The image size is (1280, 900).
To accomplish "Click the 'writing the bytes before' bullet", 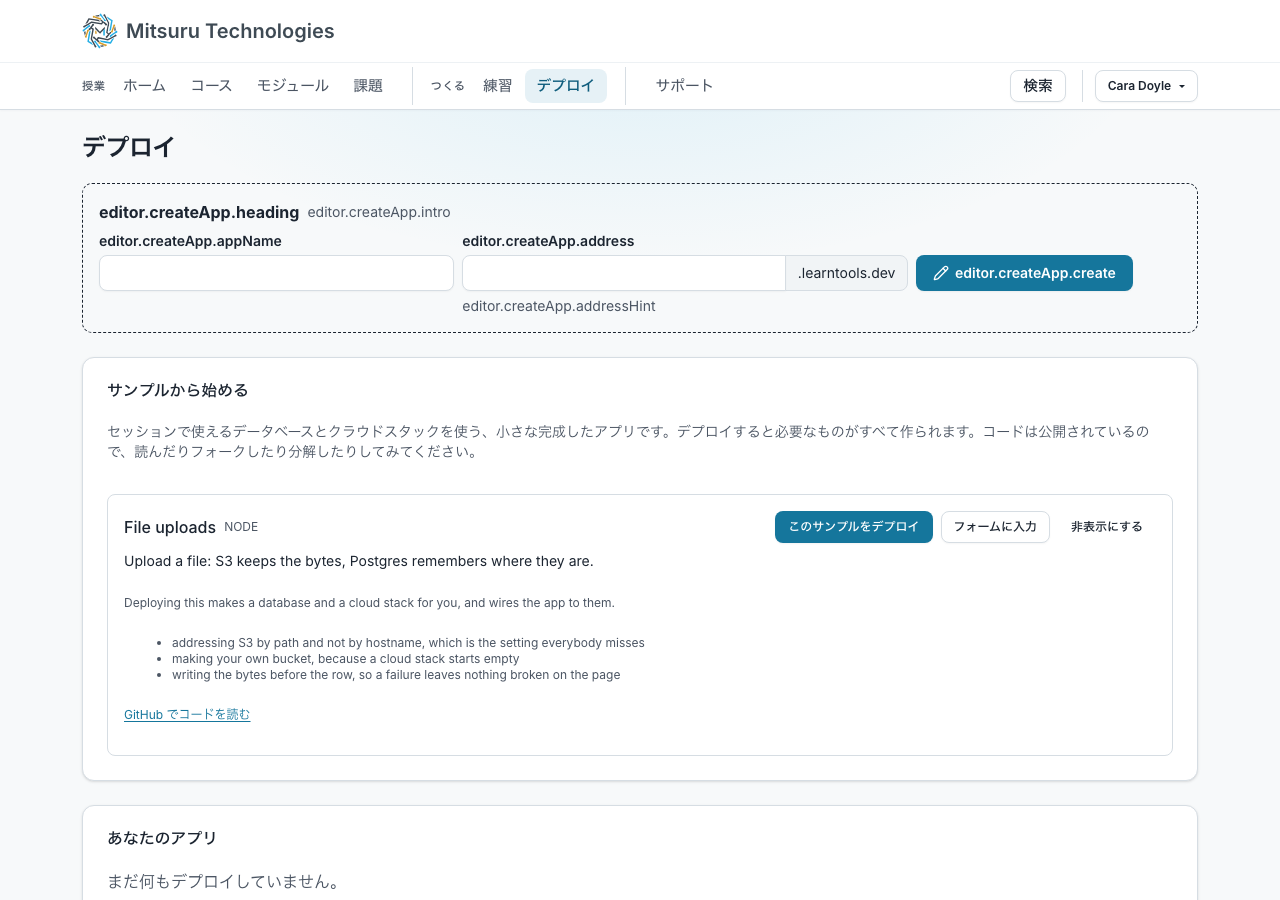I will point(396,675).
